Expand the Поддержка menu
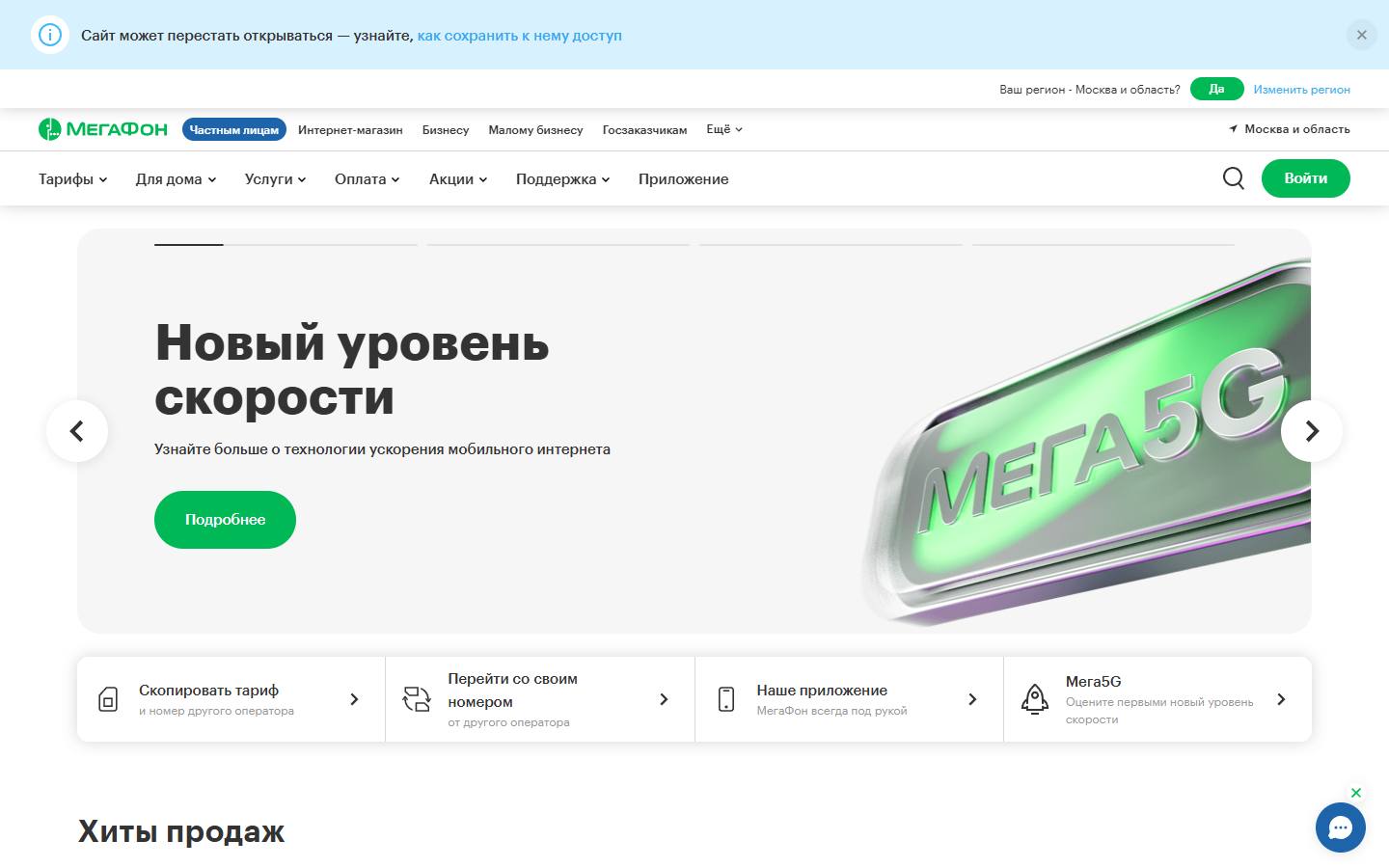1389x868 pixels. tap(563, 179)
